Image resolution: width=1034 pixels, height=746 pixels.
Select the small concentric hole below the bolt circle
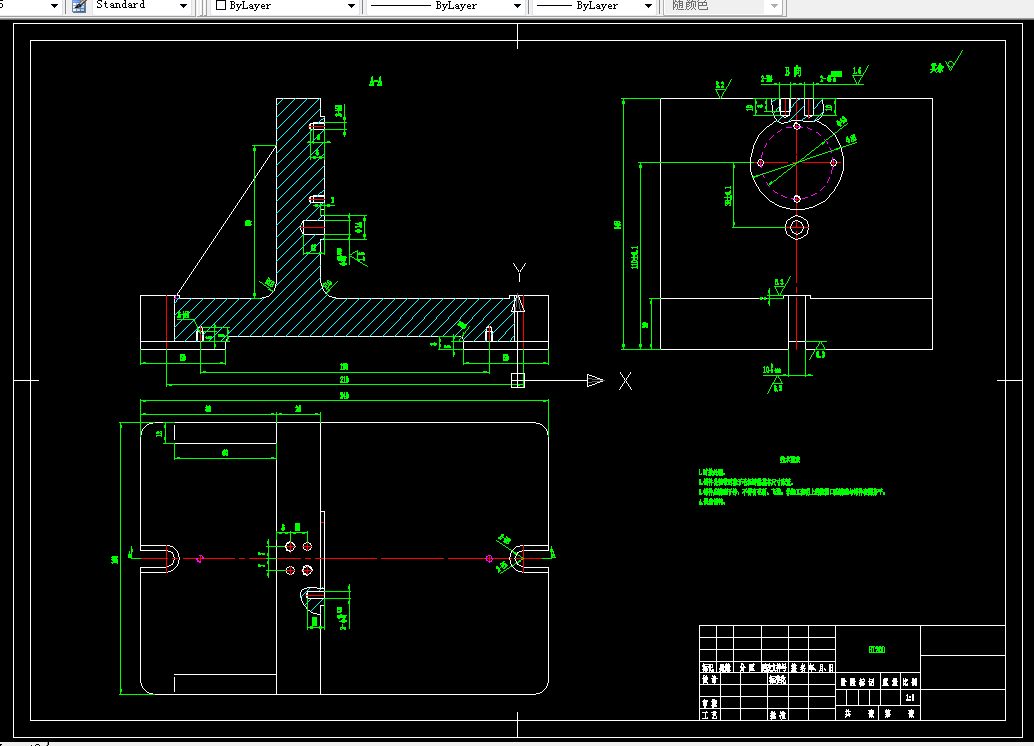pos(797,228)
